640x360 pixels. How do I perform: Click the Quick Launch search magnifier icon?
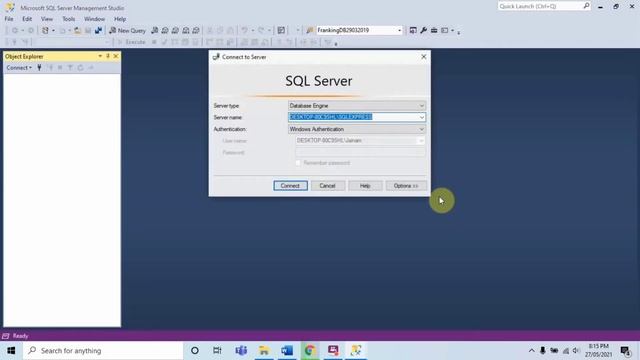586,6
